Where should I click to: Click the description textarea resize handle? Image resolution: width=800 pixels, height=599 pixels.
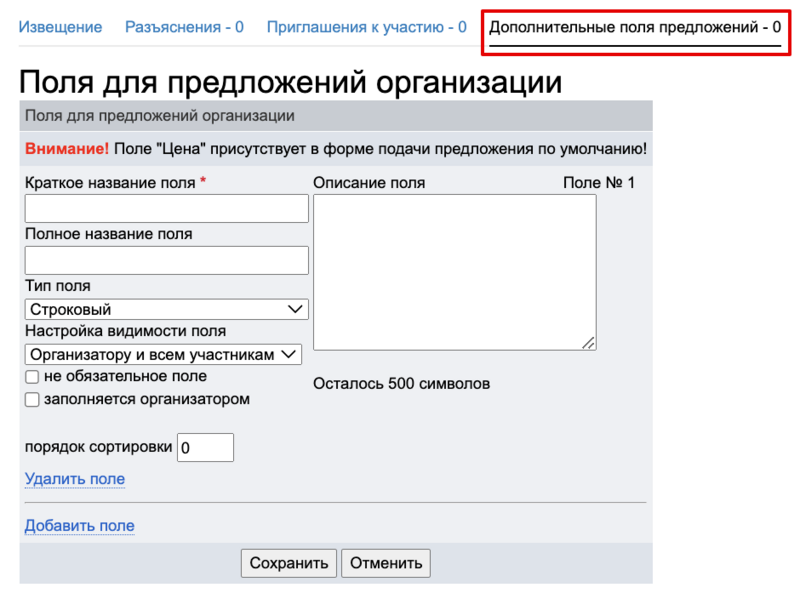coord(589,343)
